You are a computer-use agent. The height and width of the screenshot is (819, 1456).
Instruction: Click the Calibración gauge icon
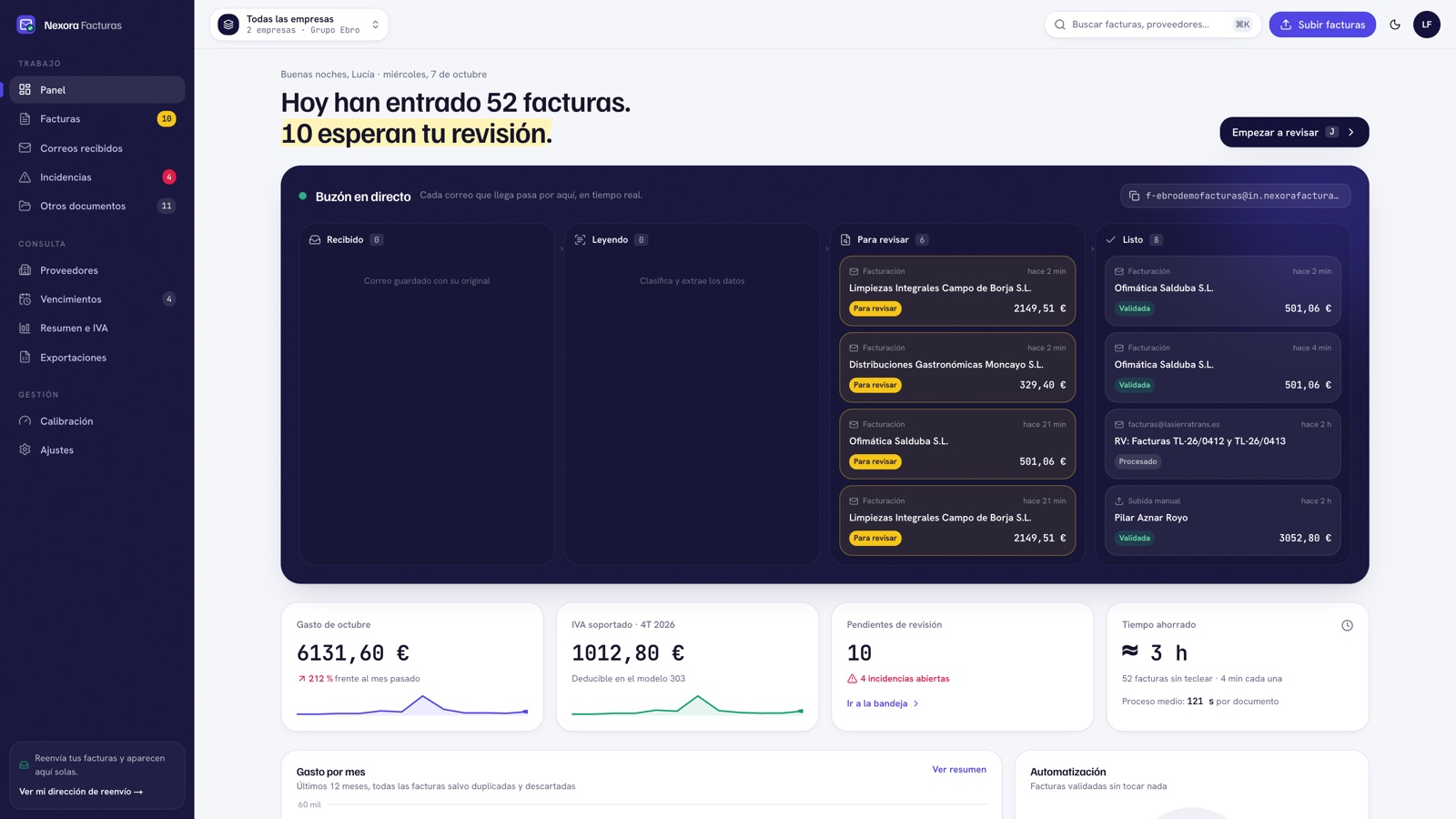(x=25, y=421)
